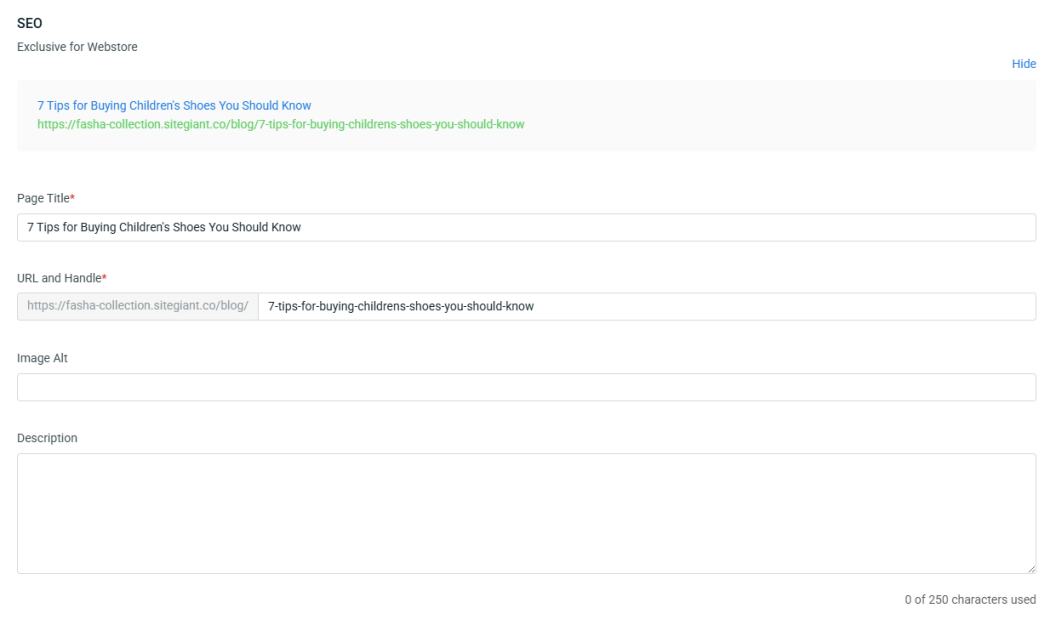Viewport: 1056px width, 625px height.
Task: Click the Hide link in SEO section
Action: pyautogui.click(x=1023, y=64)
